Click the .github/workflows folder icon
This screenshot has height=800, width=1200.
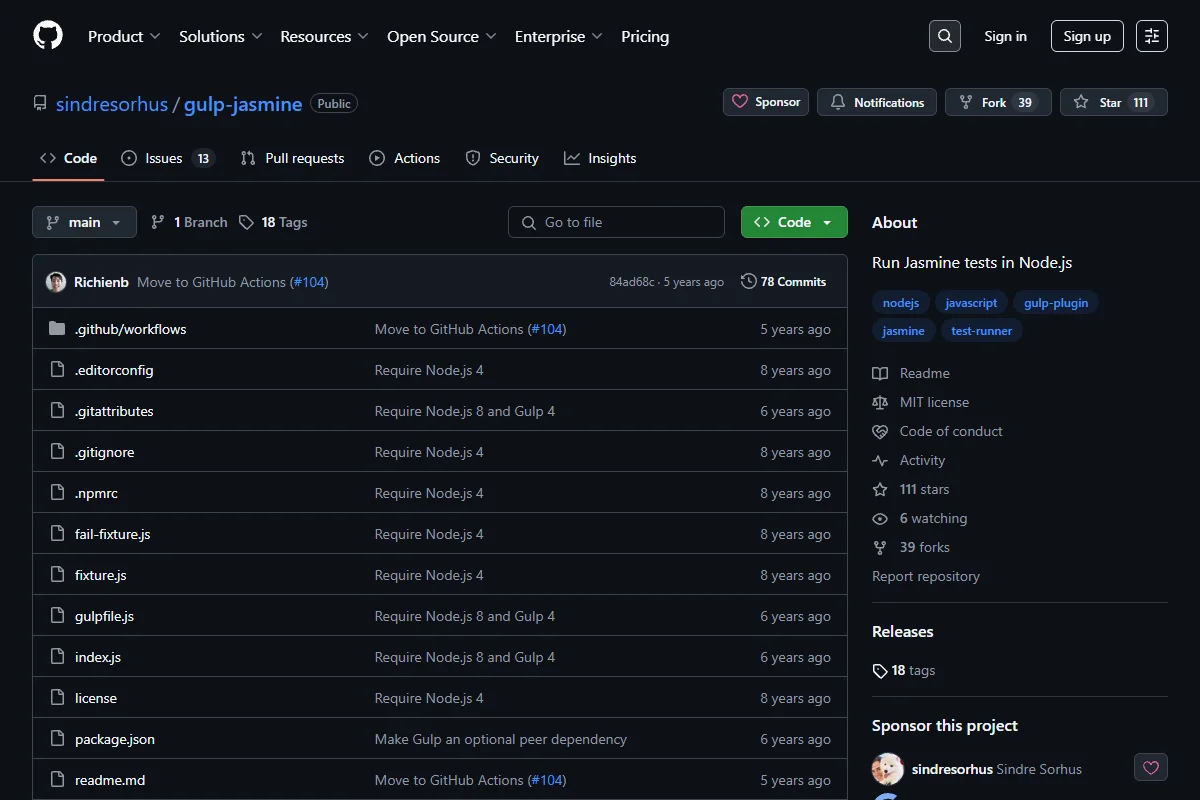57,329
